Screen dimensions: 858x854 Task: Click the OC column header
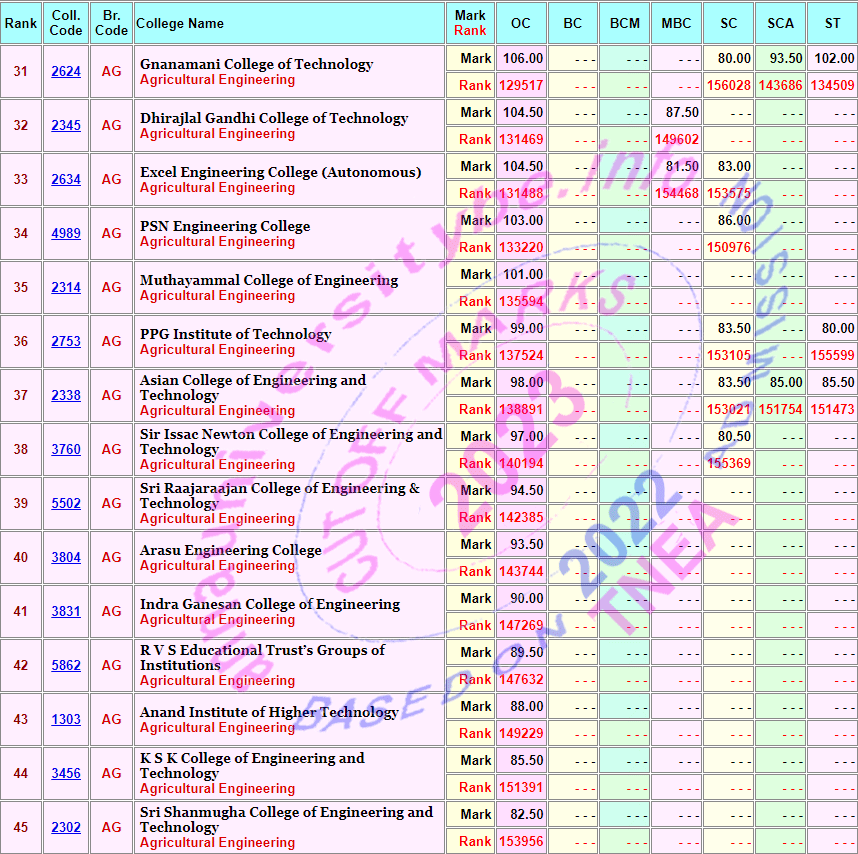tap(521, 23)
